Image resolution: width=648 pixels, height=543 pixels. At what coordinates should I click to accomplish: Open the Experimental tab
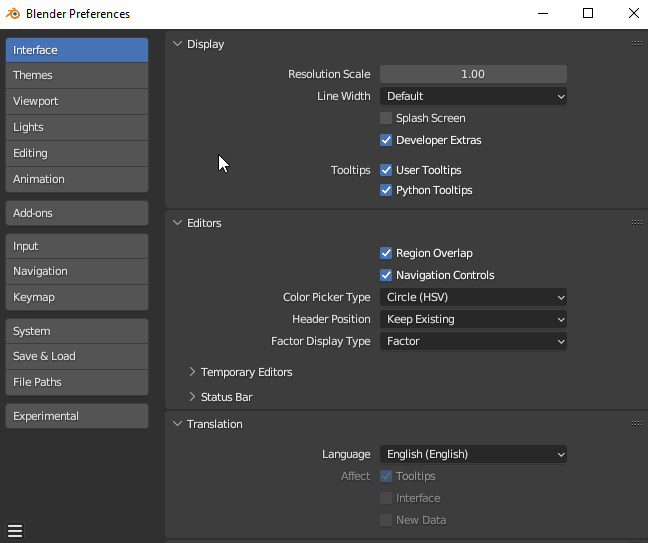77,416
